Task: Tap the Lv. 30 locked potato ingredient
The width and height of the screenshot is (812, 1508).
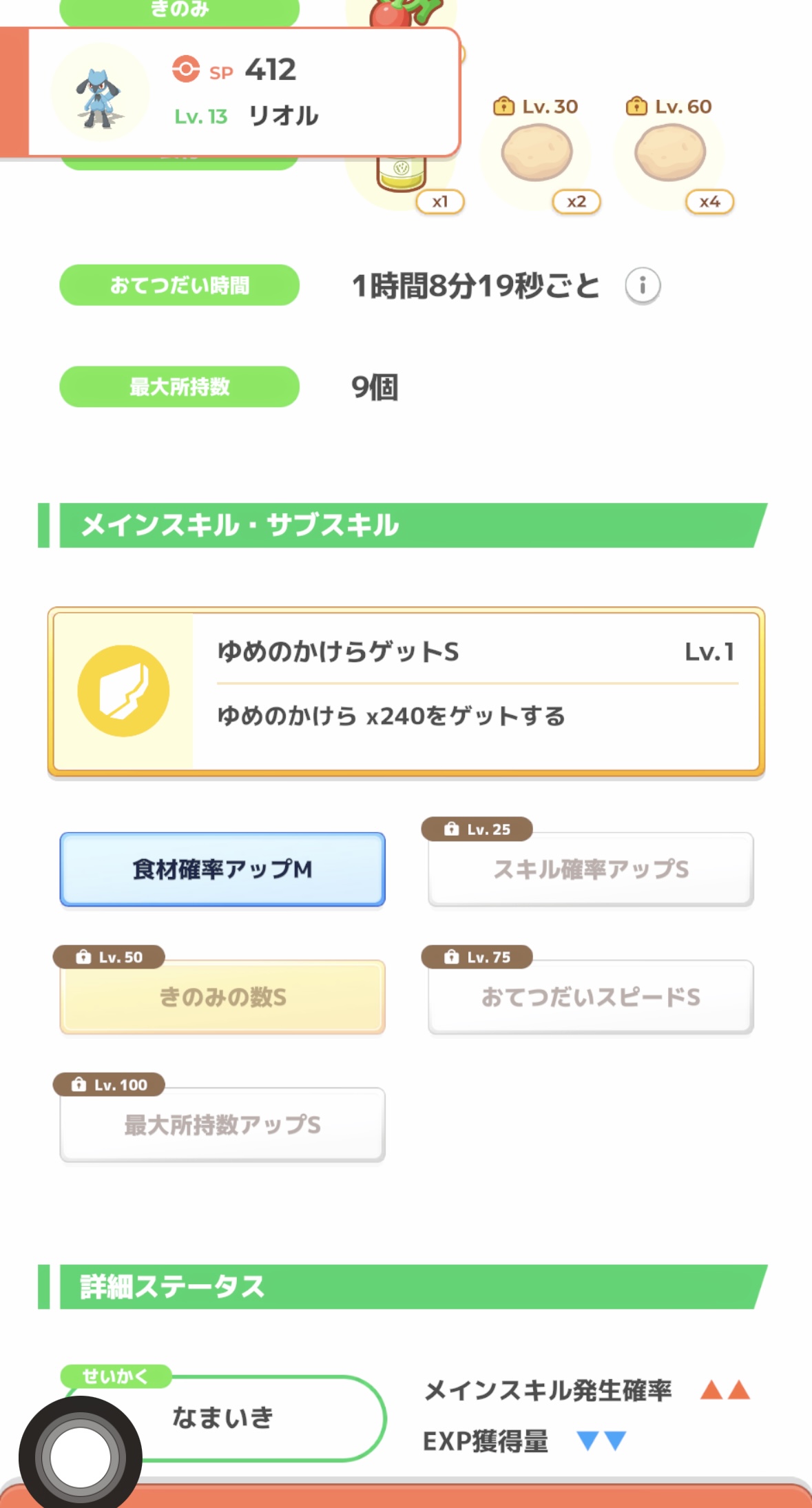Action: point(537,153)
